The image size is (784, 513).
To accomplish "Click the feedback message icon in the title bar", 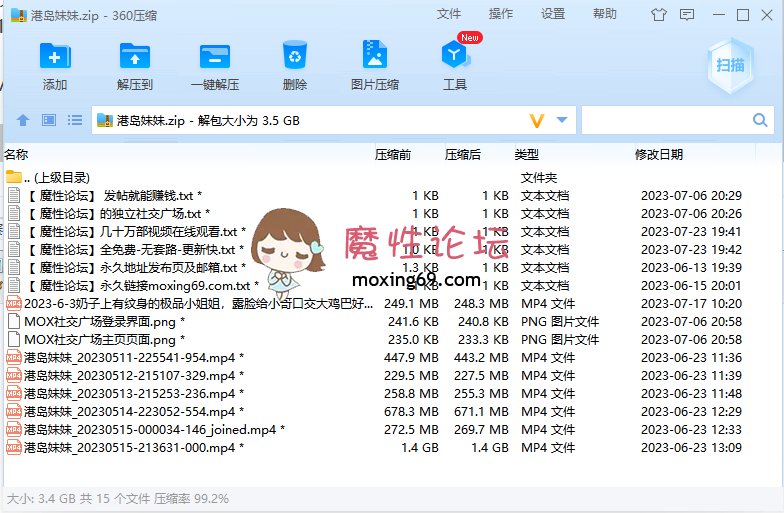I will tap(687, 15).
